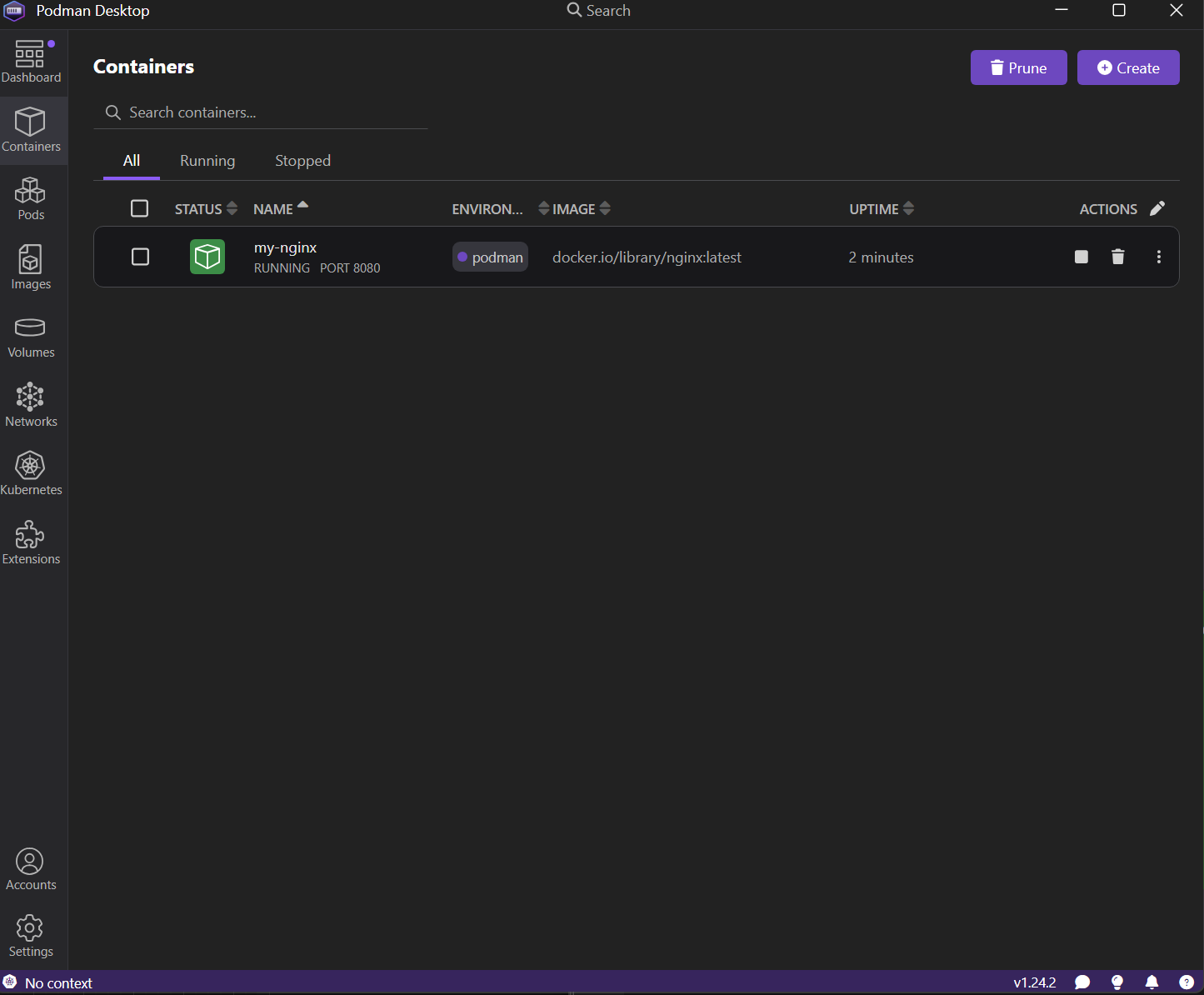Open the kebab menu for my-nginx
The height and width of the screenshot is (995, 1204).
coord(1159,257)
